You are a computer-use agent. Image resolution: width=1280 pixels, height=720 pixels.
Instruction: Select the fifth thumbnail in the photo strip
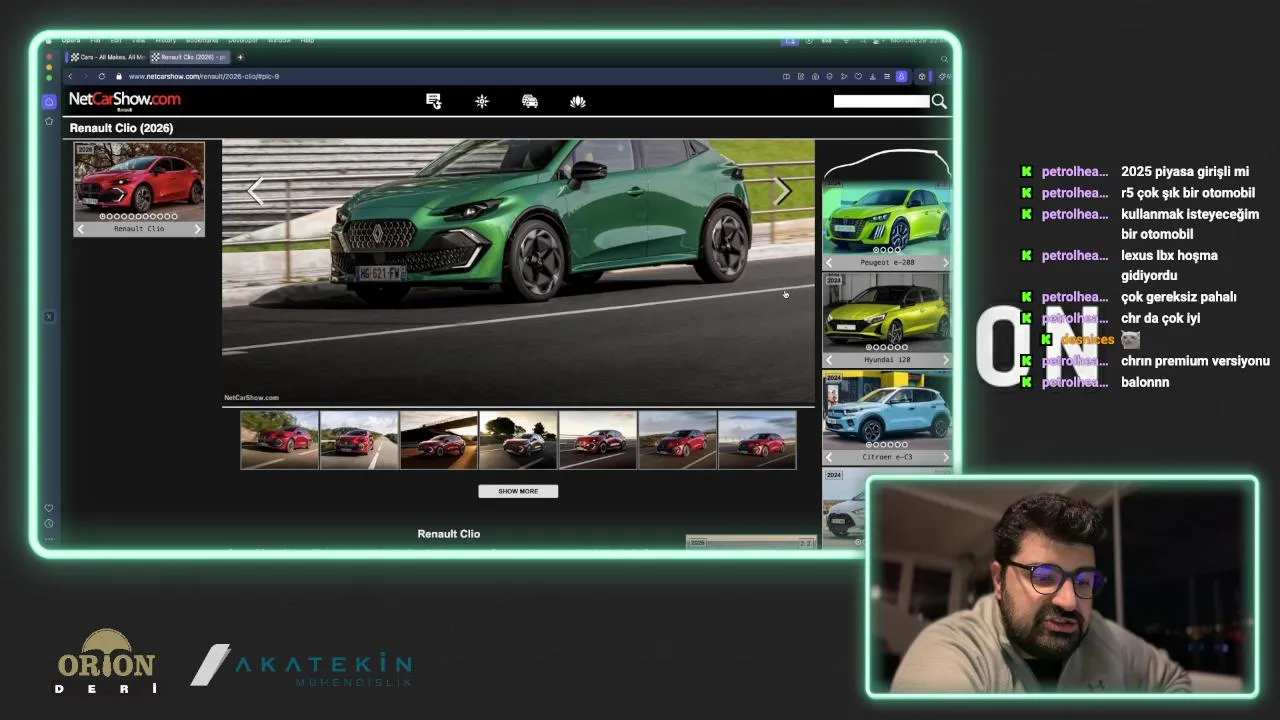point(598,440)
